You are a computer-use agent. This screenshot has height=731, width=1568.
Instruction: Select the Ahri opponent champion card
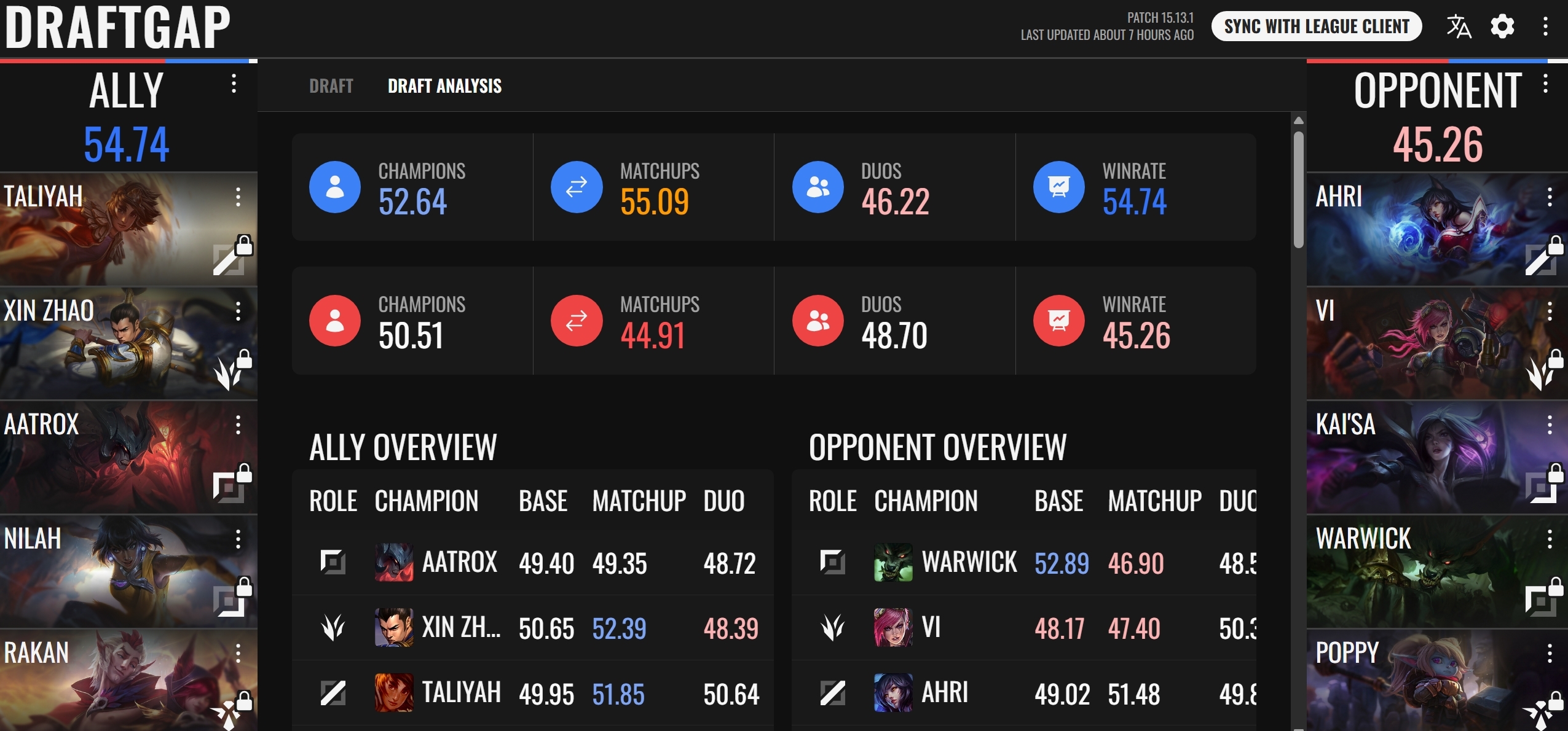(1437, 229)
